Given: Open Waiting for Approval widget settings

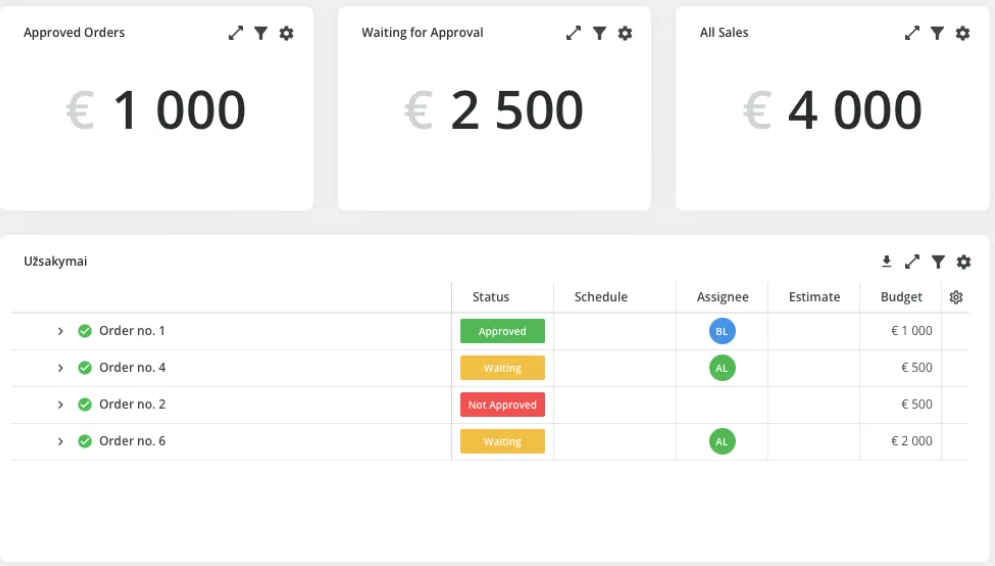Looking at the screenshot, I should (625, 33).
